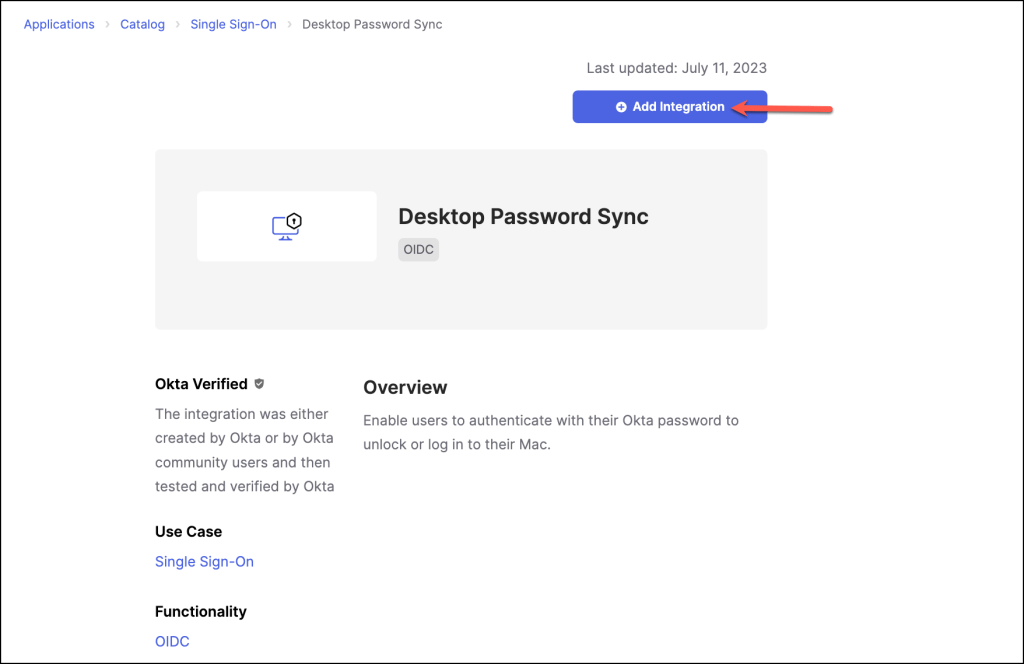Click the chevron after Applications breadcrumb

pos(108,25)
